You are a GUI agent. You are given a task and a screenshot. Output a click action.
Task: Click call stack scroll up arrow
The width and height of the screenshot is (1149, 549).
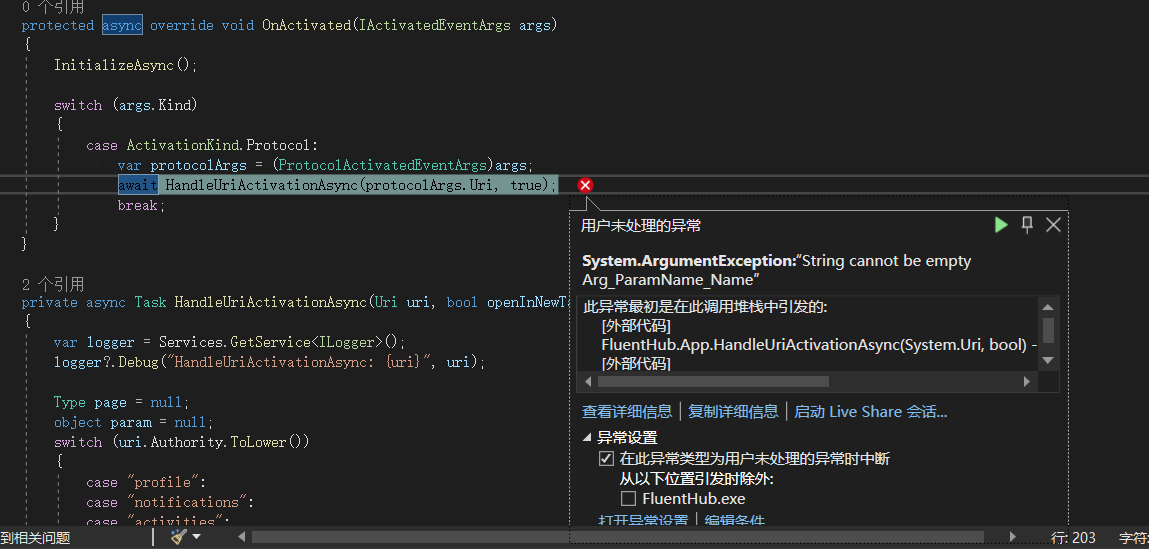[1048, 307]
